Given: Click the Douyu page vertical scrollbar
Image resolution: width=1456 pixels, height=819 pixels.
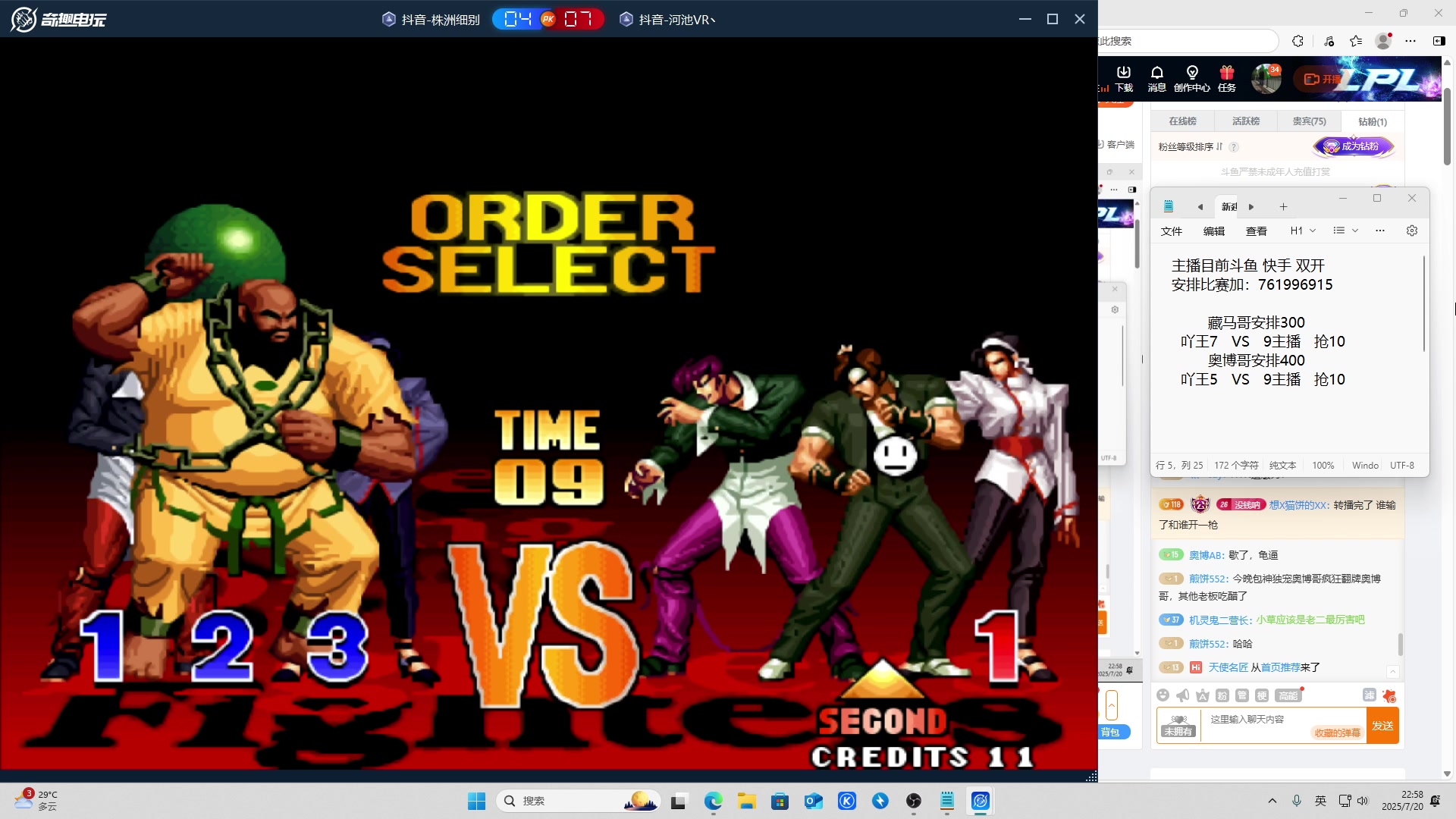Looking at the screenshot, I should [1447, 127].
